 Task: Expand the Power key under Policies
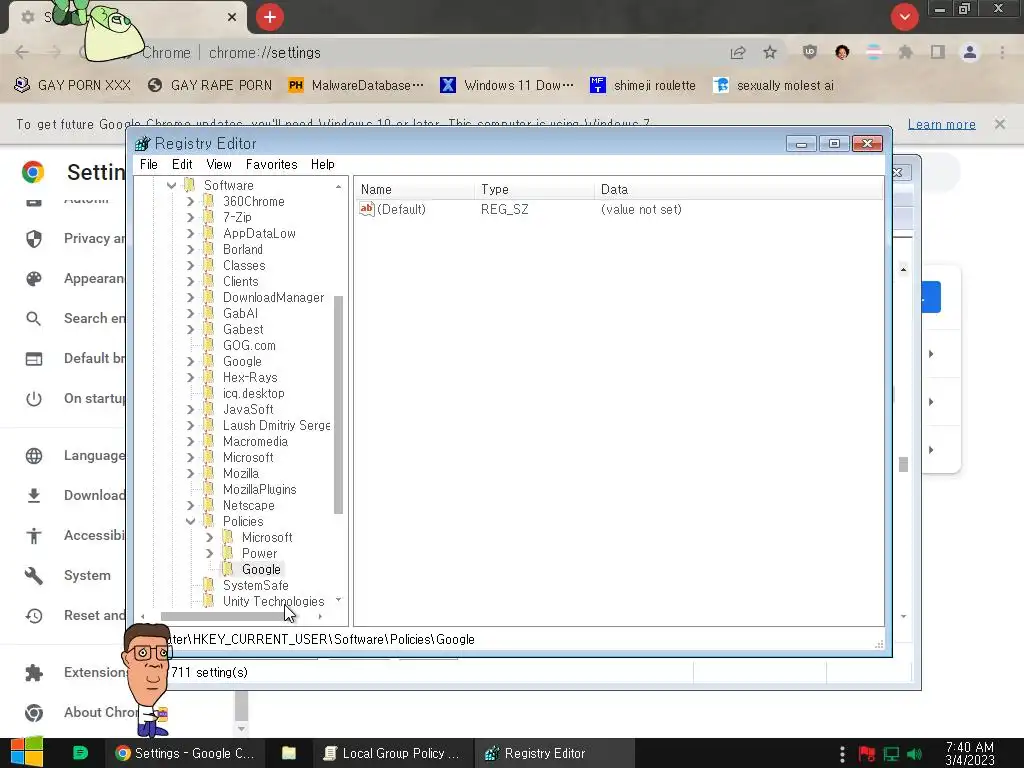[209, 553]
